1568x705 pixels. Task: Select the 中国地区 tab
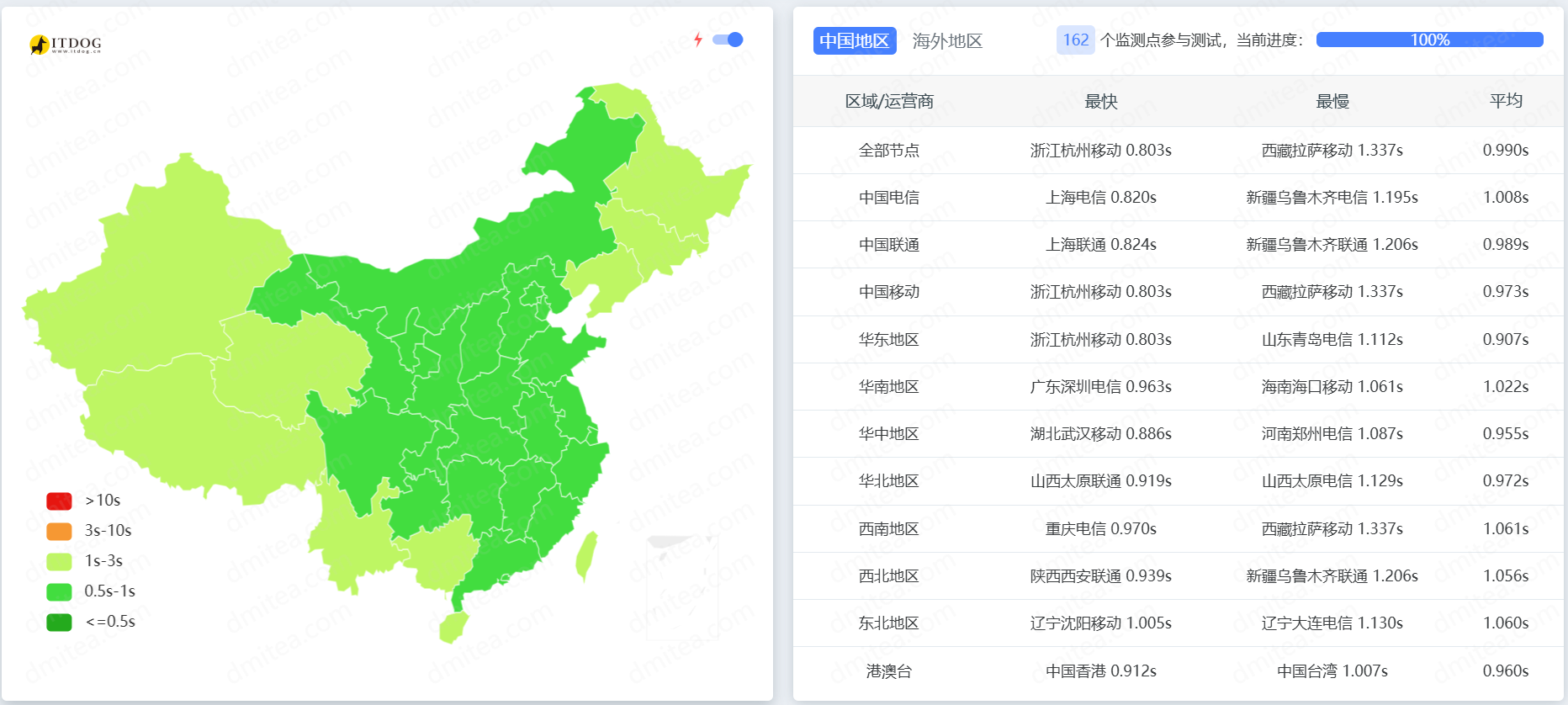click(854, 41)
